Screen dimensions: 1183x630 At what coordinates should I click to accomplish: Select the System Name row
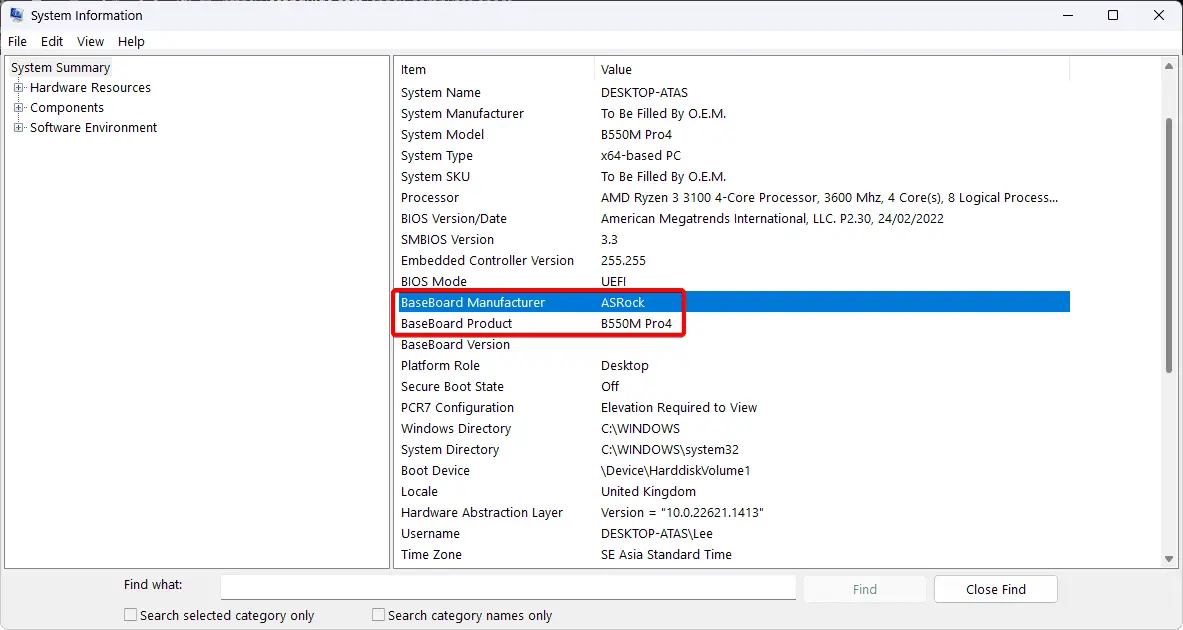pos(734,93)
